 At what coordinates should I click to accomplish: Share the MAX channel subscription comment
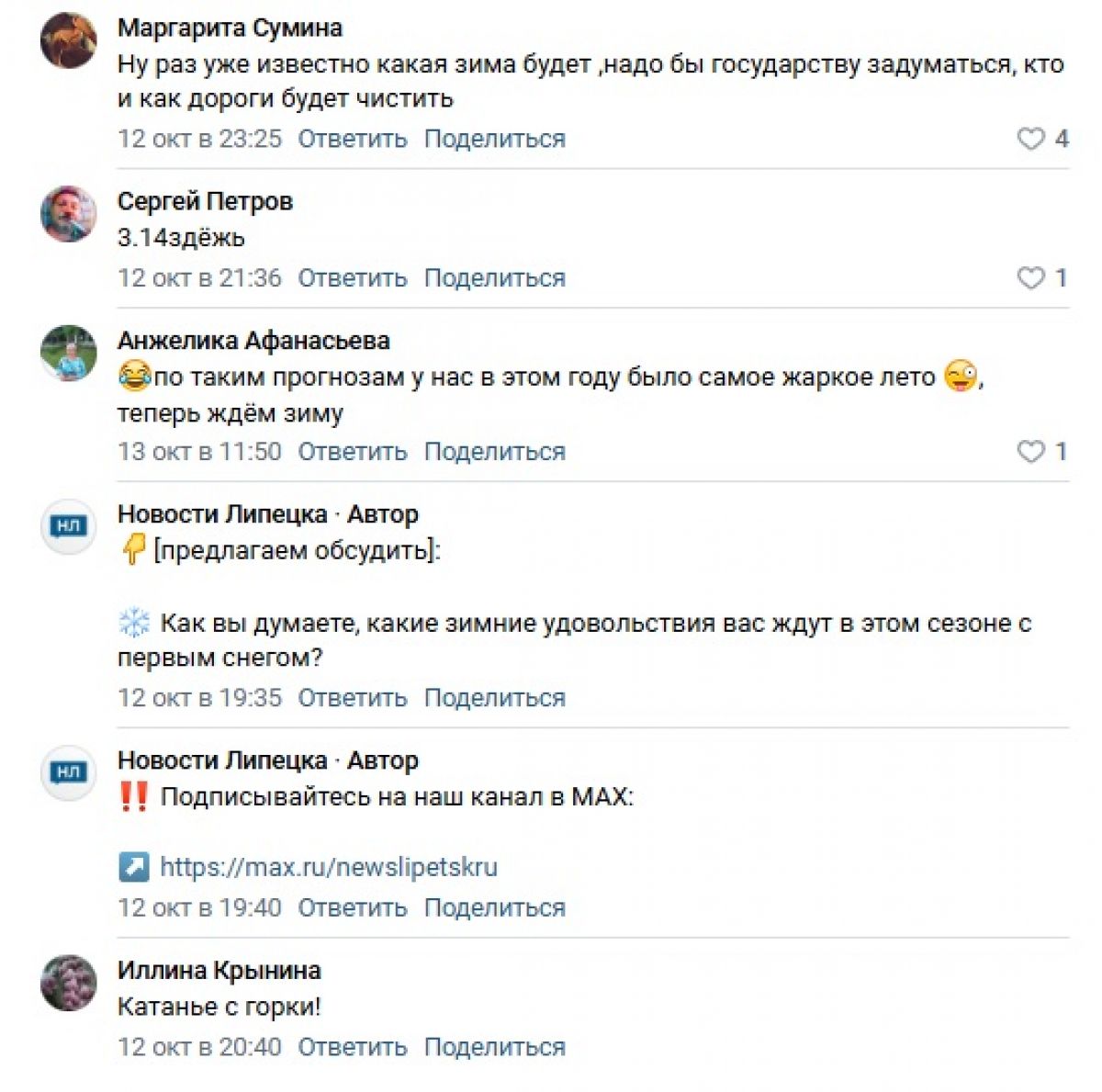(494, 907)
